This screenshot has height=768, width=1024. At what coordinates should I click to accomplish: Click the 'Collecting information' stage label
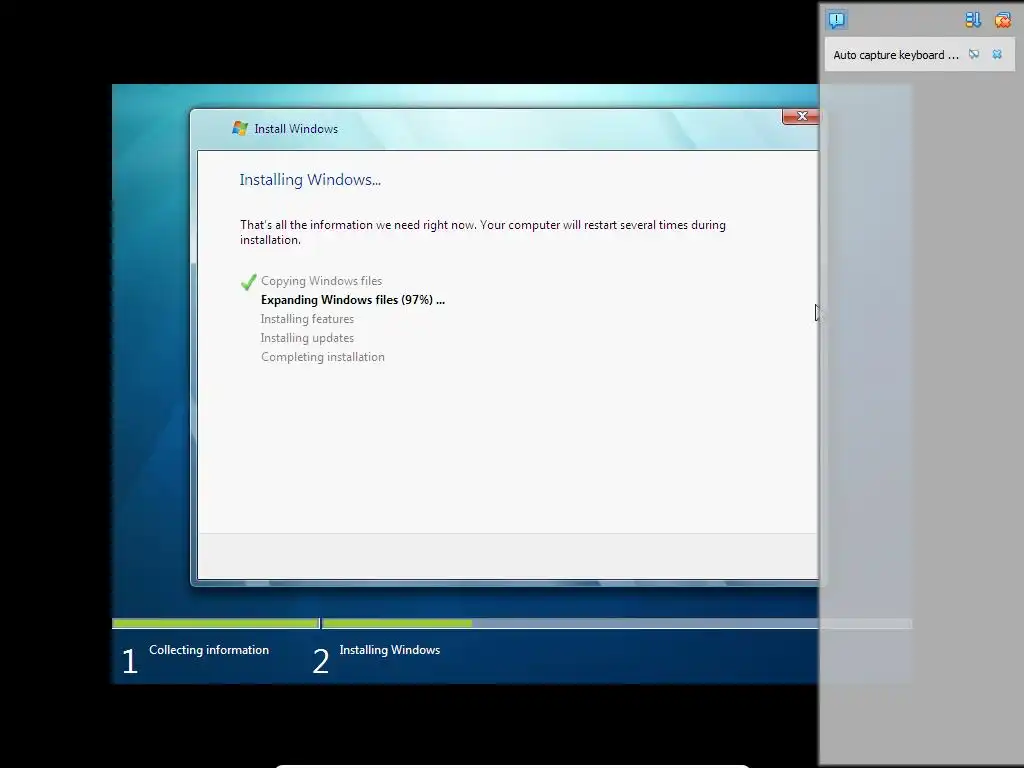pyautogui.click(x=209, y=650)
